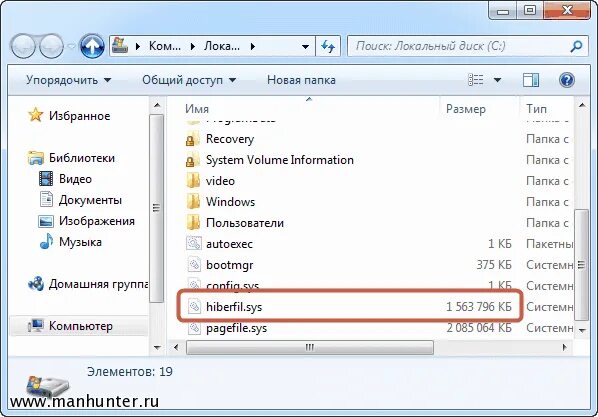Select Документы in the Libraries tree

pyautogui.click(x=90, y=200)
